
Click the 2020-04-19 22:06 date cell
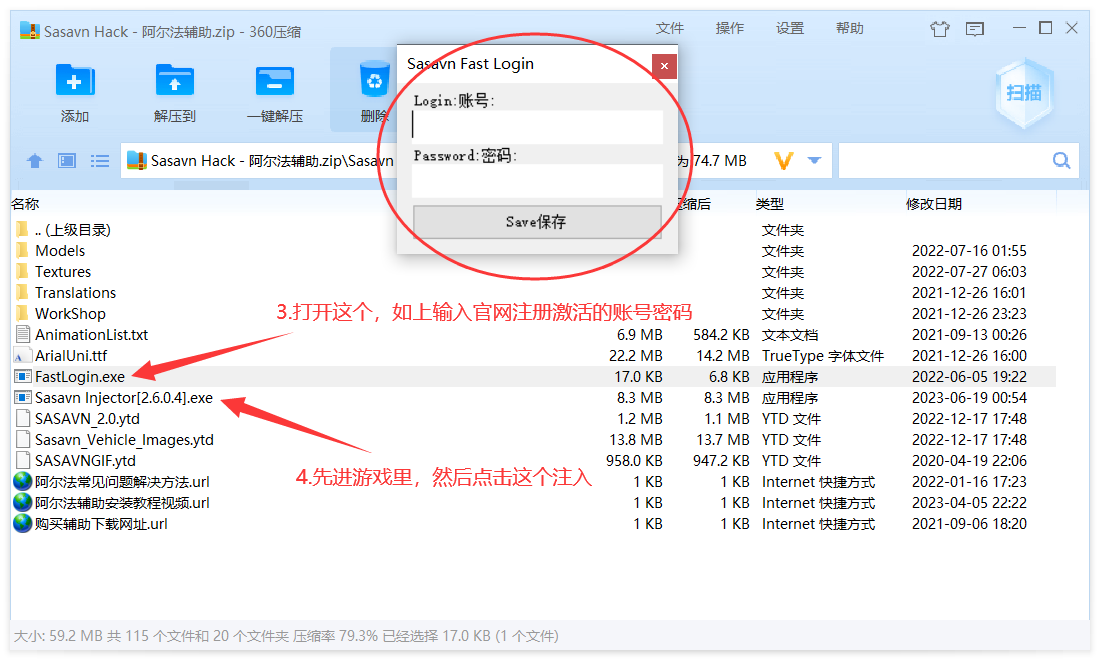coord(969,461)
